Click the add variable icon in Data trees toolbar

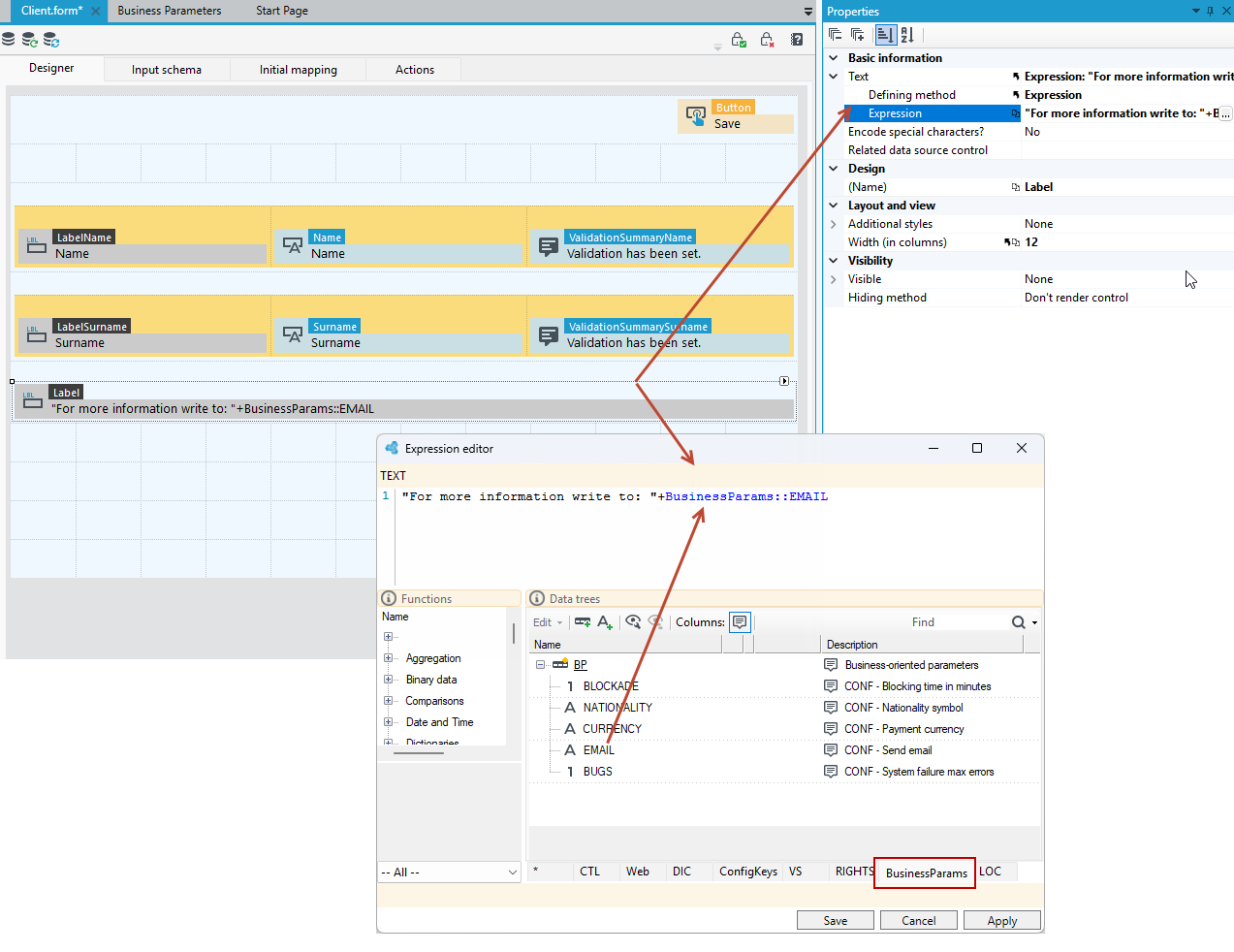583,622
